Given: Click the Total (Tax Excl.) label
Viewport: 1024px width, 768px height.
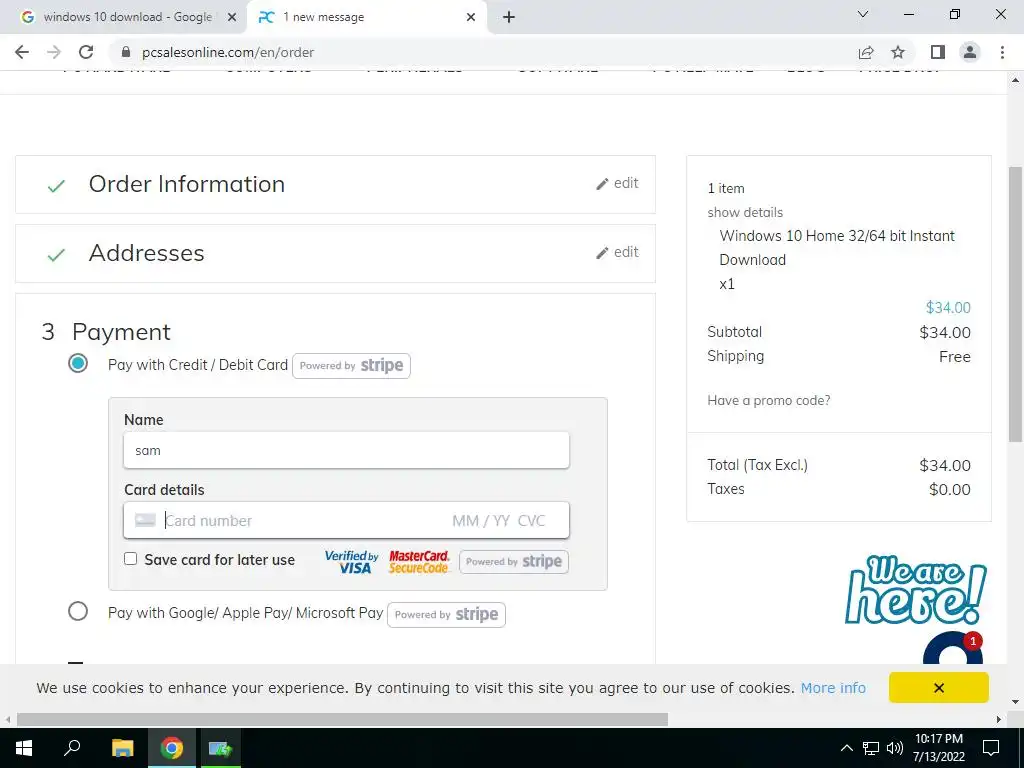Looking at the screenshot, I should pyautogui.click(x=758, y=465).
